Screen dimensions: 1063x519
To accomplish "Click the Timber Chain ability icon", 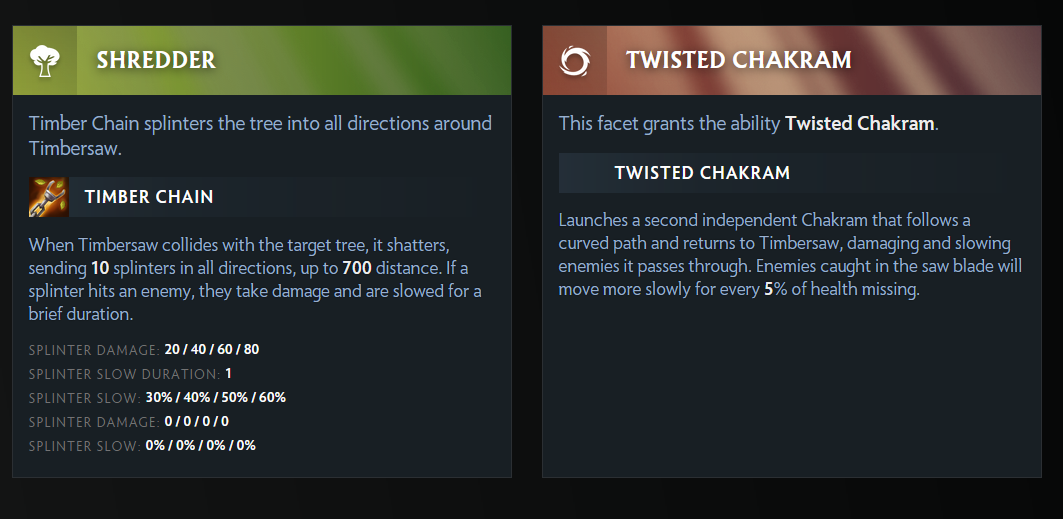I will [48, 197].
